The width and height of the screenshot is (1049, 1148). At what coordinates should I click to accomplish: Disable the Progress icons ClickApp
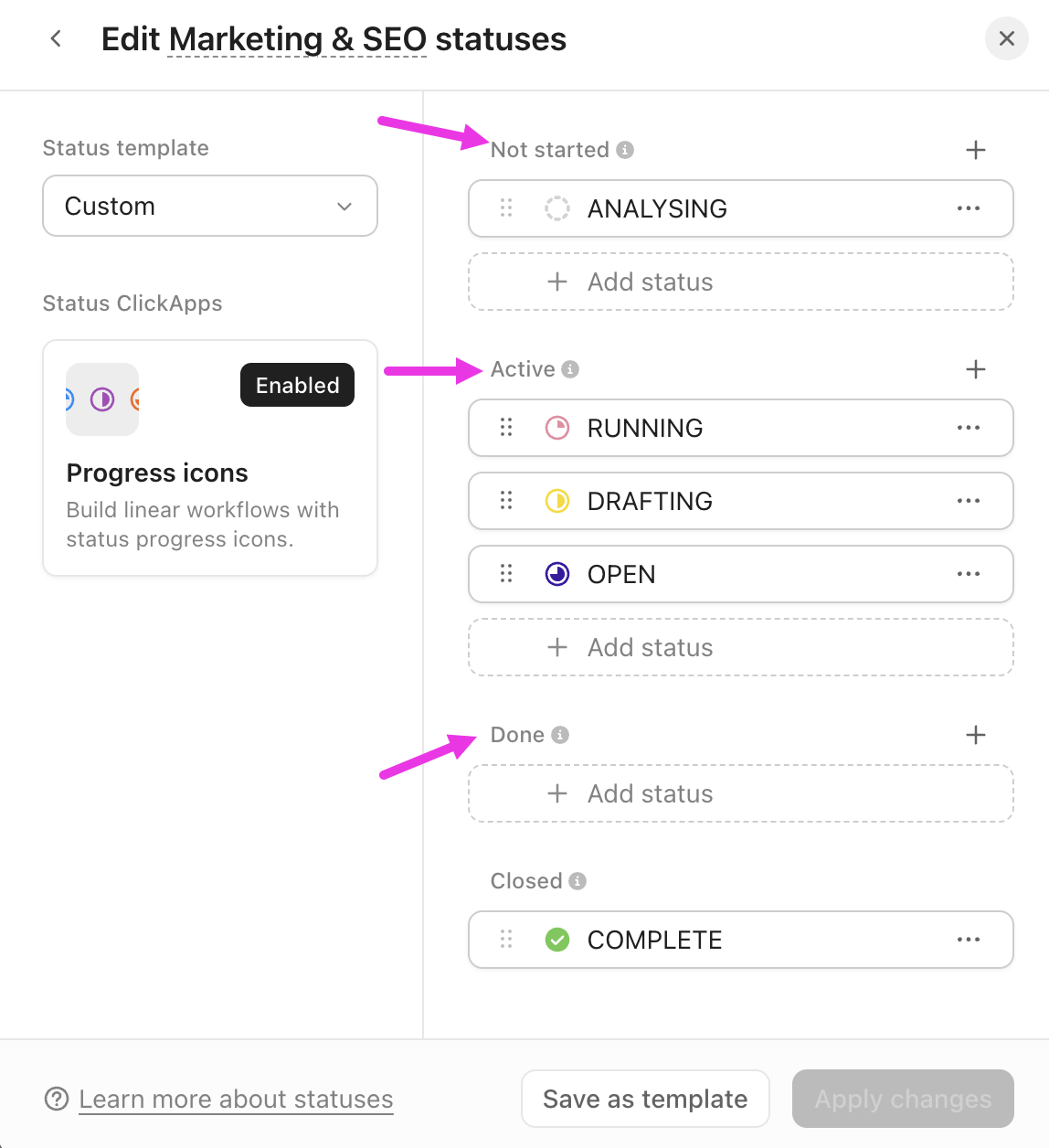pyautogui.click(x=296, y=385)
